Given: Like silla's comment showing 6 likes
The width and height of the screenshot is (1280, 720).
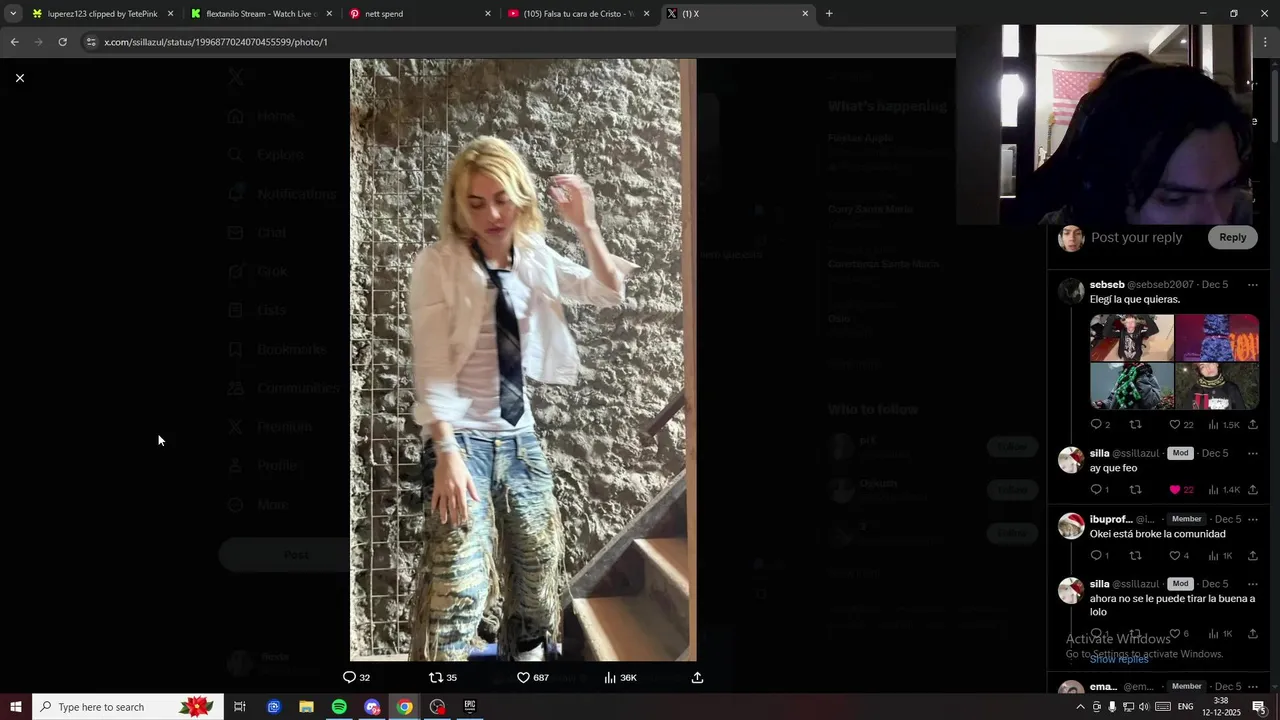Looking at the screenshot, I should pyautogui.click(x=1175, y=633).
